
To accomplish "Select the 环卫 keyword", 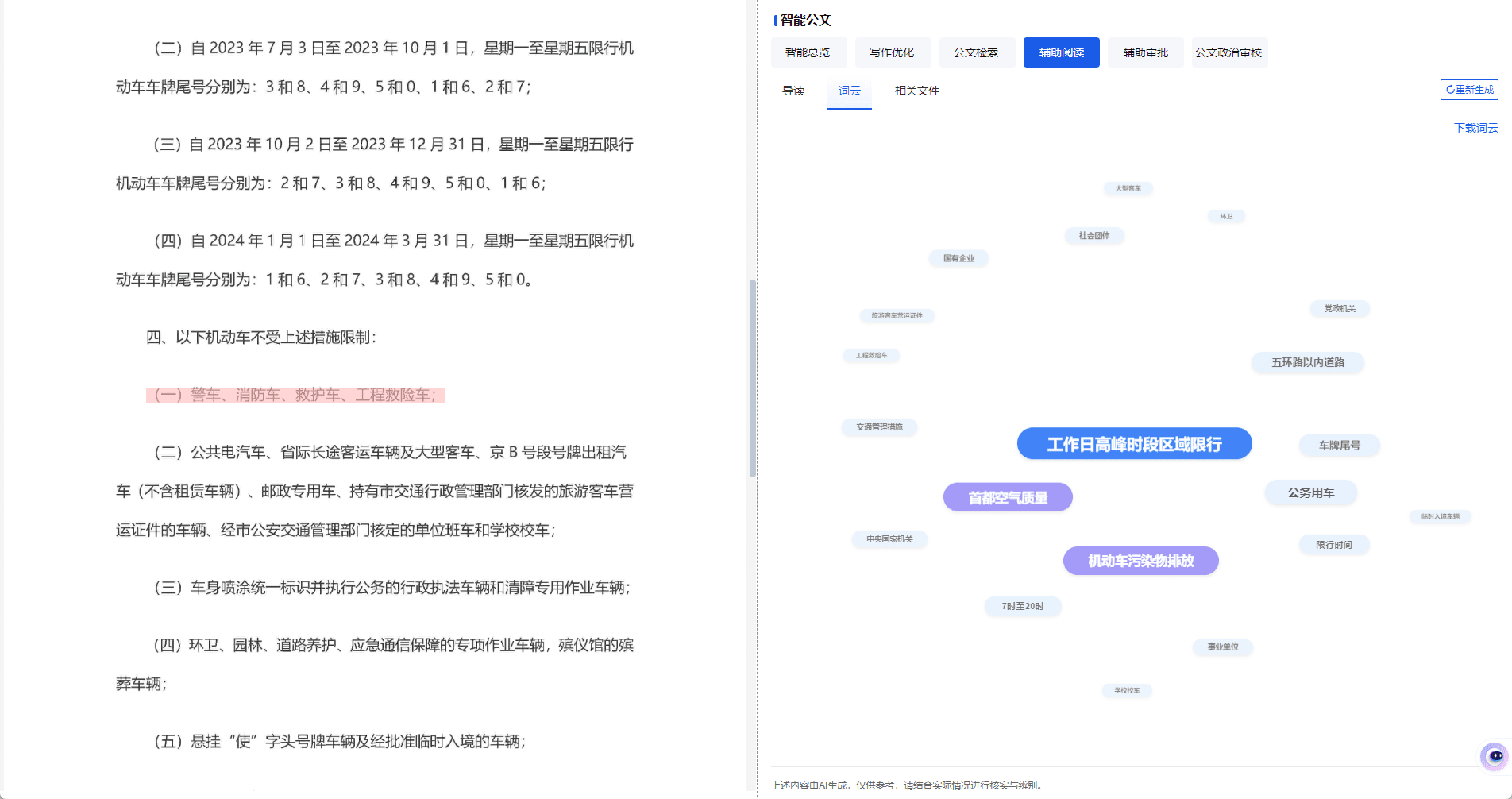I will [1226, 216].
